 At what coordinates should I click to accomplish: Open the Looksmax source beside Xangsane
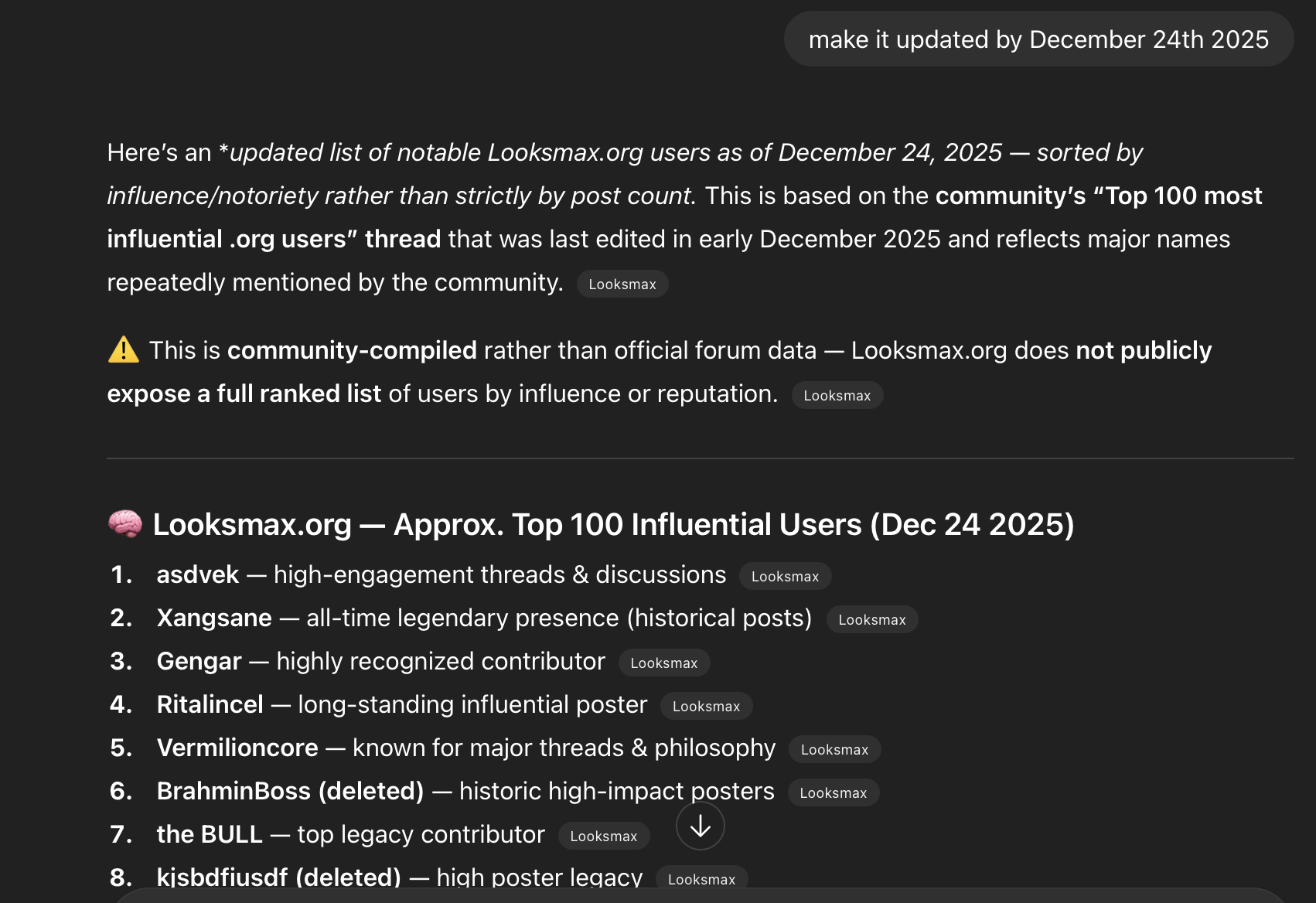click(x=871, y=619)
